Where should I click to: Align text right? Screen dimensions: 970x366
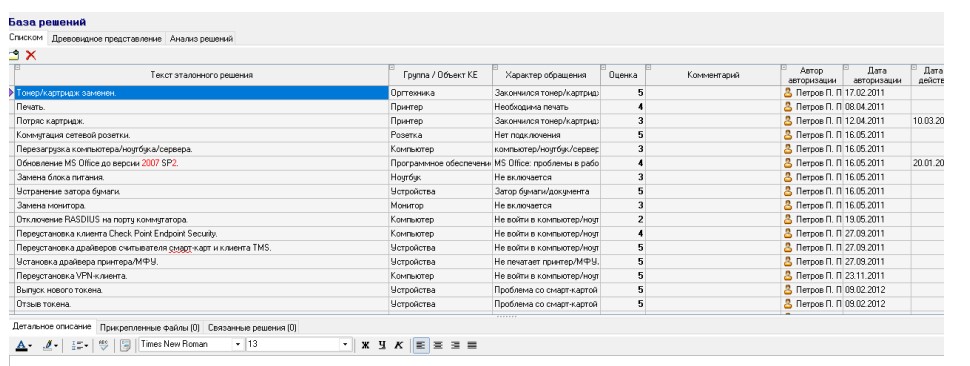(455, 345)
